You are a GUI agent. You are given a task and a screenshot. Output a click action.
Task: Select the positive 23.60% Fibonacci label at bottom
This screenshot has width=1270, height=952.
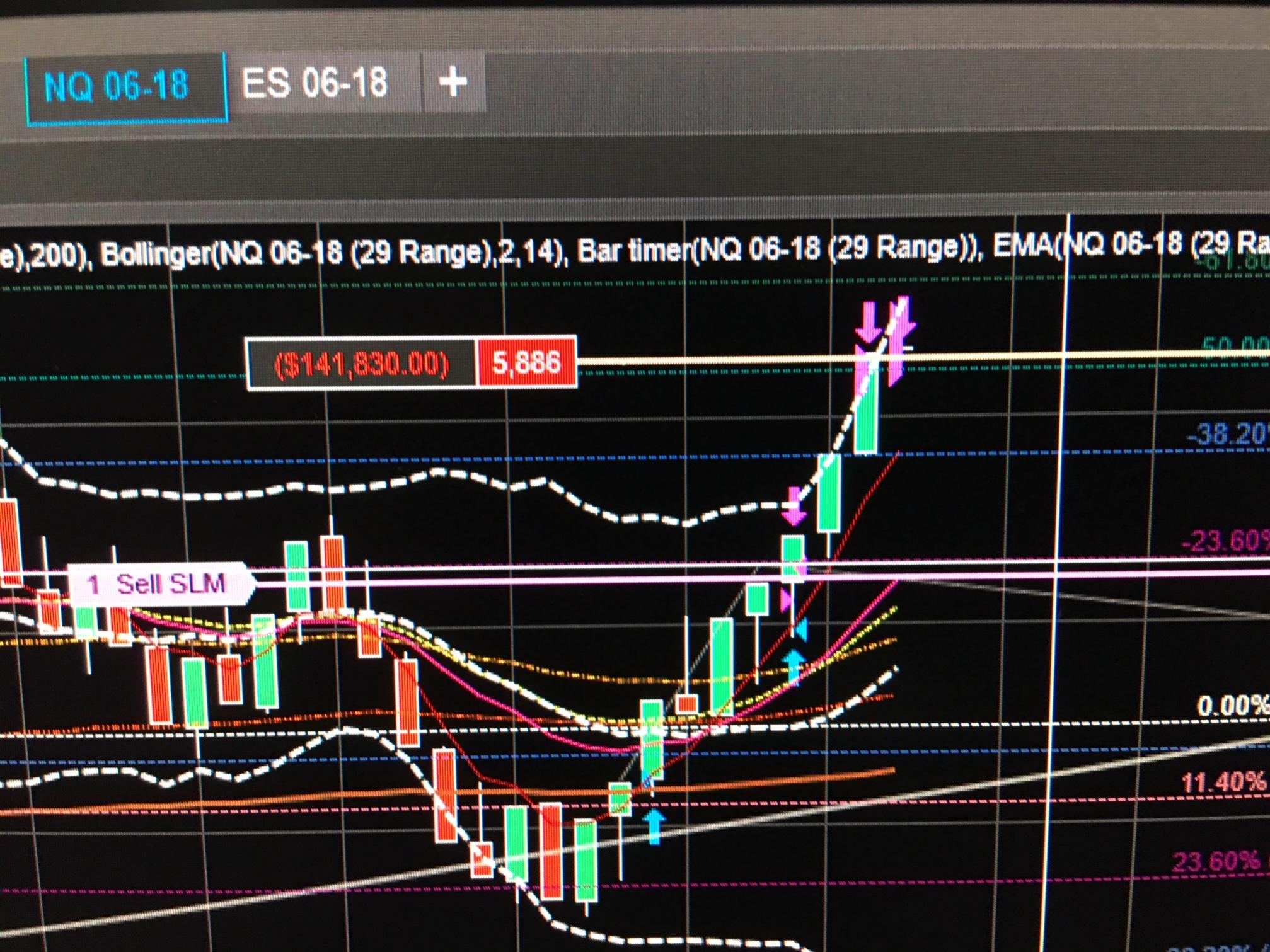point(1216,861)
